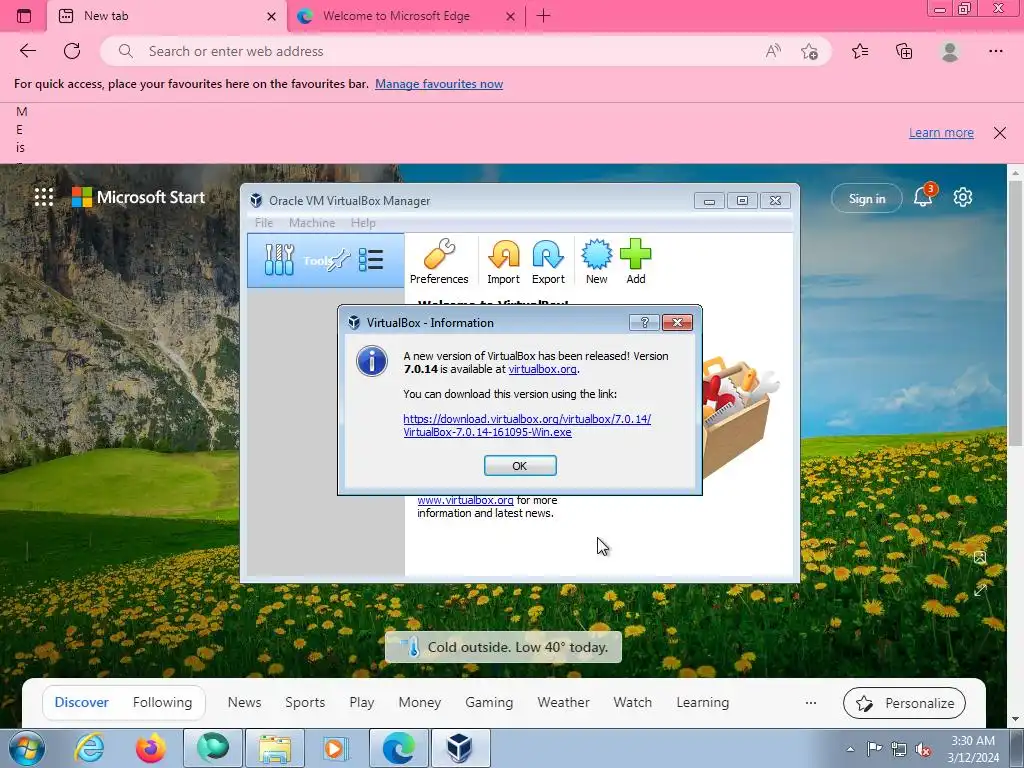This screenshot has width=1024, height=768.
Task: Open the Learning category
Action: [703, 702]
